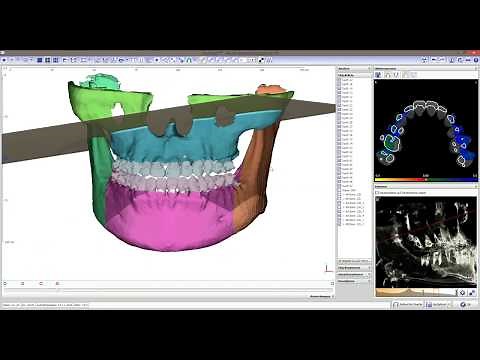This screenshot has width=480, height=360.
Task: Click the black-and-white contrast toolbar icon
Action: click(x=261, y=60)
